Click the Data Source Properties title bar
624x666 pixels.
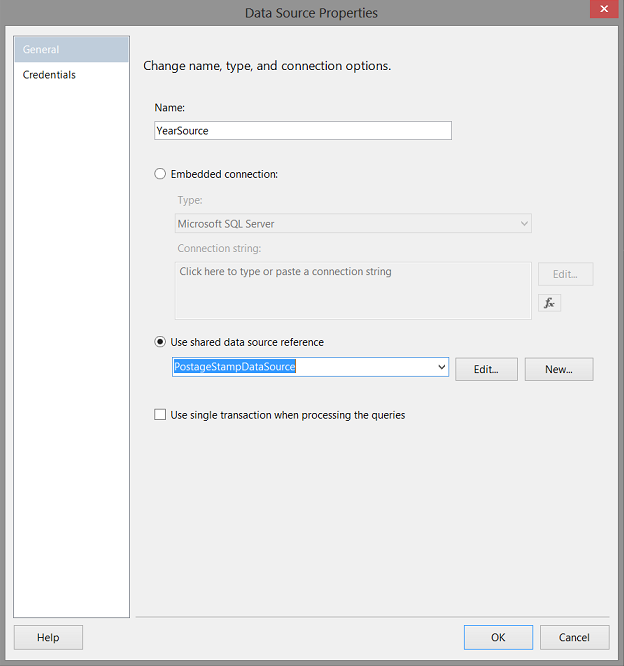pos(312,13)
